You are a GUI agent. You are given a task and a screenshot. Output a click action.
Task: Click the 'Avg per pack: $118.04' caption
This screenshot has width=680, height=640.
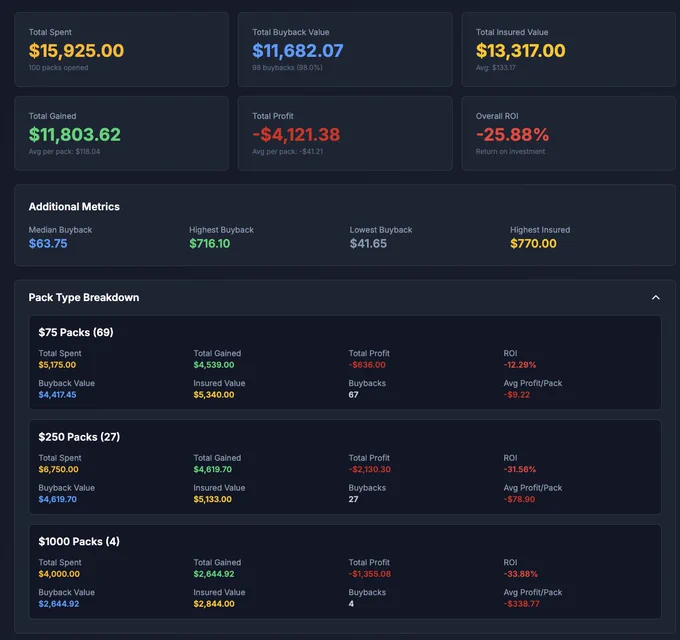pos(64,151)
